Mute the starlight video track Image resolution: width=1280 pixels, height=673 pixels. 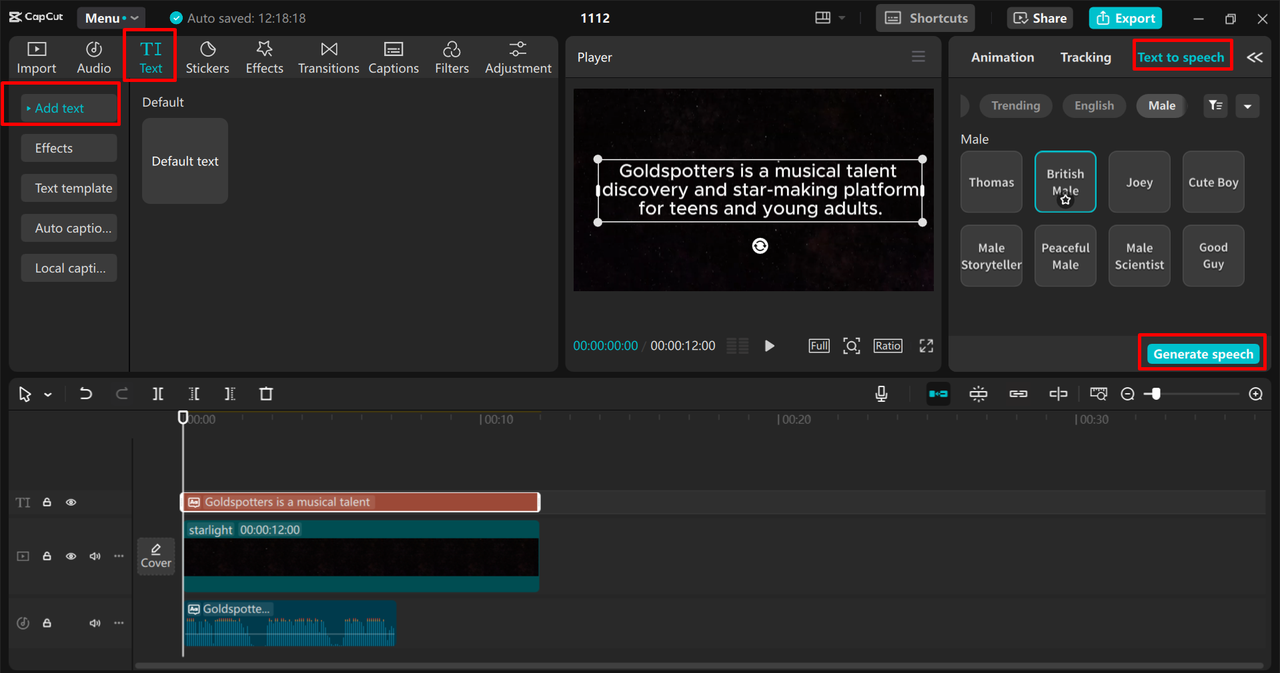pyautogui.click(x=95, y=556)
